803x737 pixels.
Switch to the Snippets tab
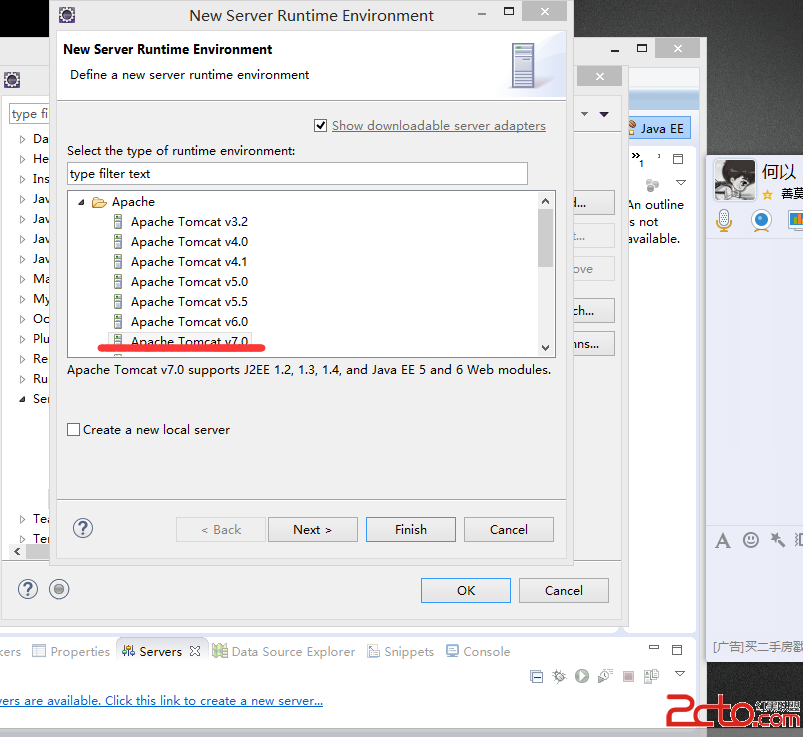(x=401, y=651)
